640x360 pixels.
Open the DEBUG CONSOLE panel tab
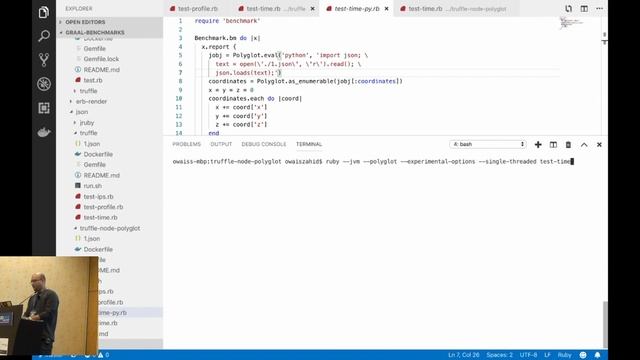264,144
